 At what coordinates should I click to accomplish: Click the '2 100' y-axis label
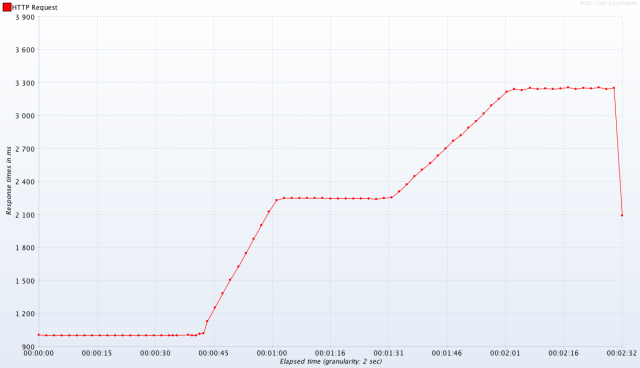[x=25, y=215]
